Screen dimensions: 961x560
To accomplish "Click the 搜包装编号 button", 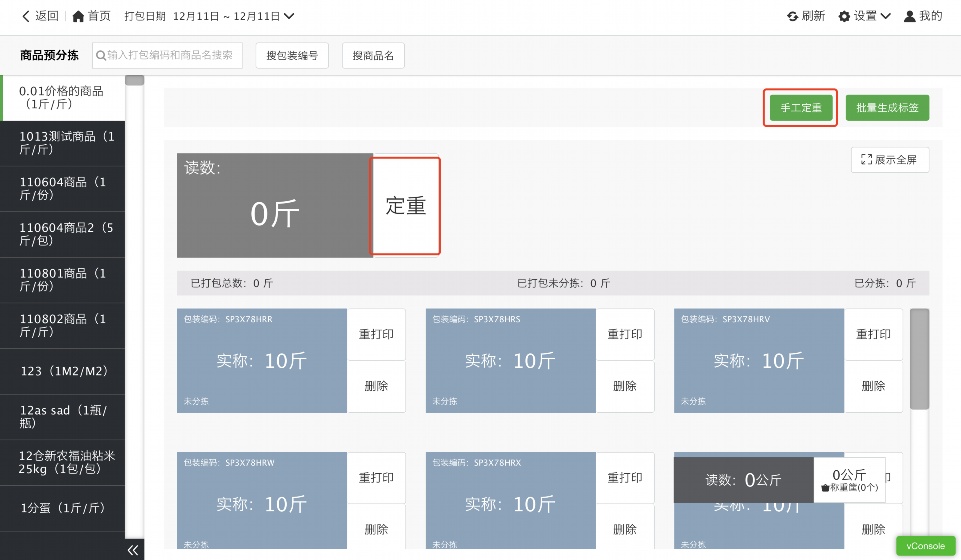I will [292, 55].
